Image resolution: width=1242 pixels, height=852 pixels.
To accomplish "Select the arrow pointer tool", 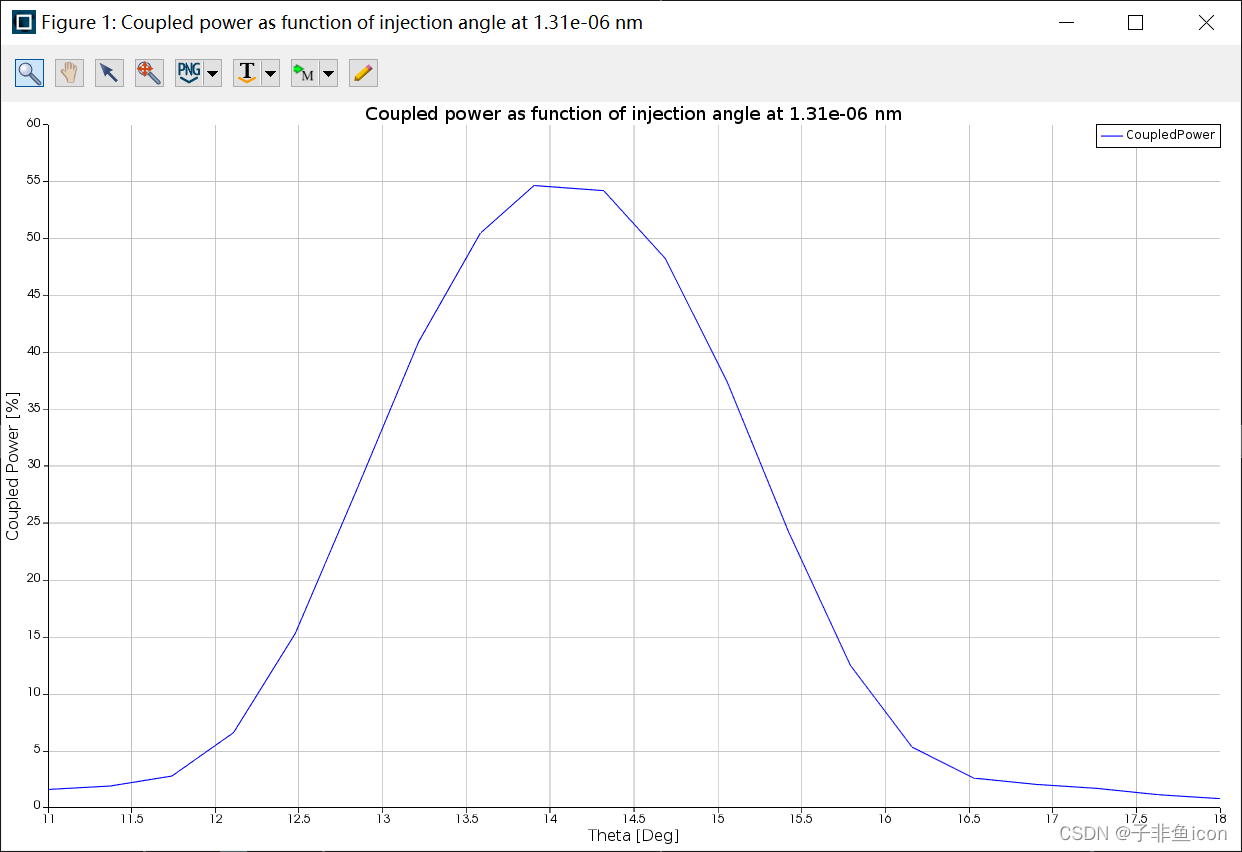I will coord(109,73).
